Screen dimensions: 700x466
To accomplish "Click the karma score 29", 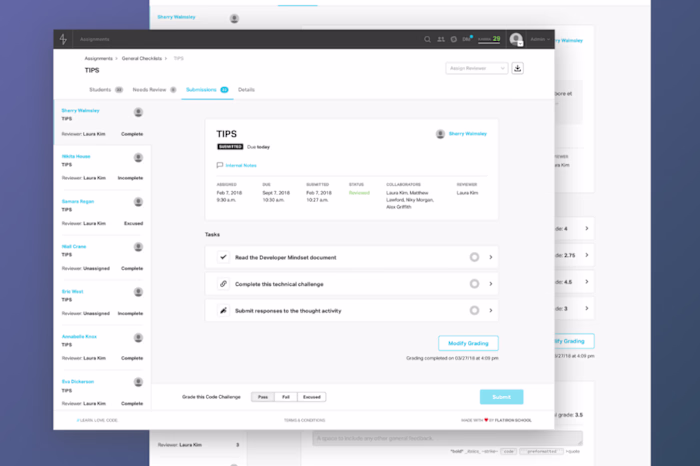I will 489,39.
